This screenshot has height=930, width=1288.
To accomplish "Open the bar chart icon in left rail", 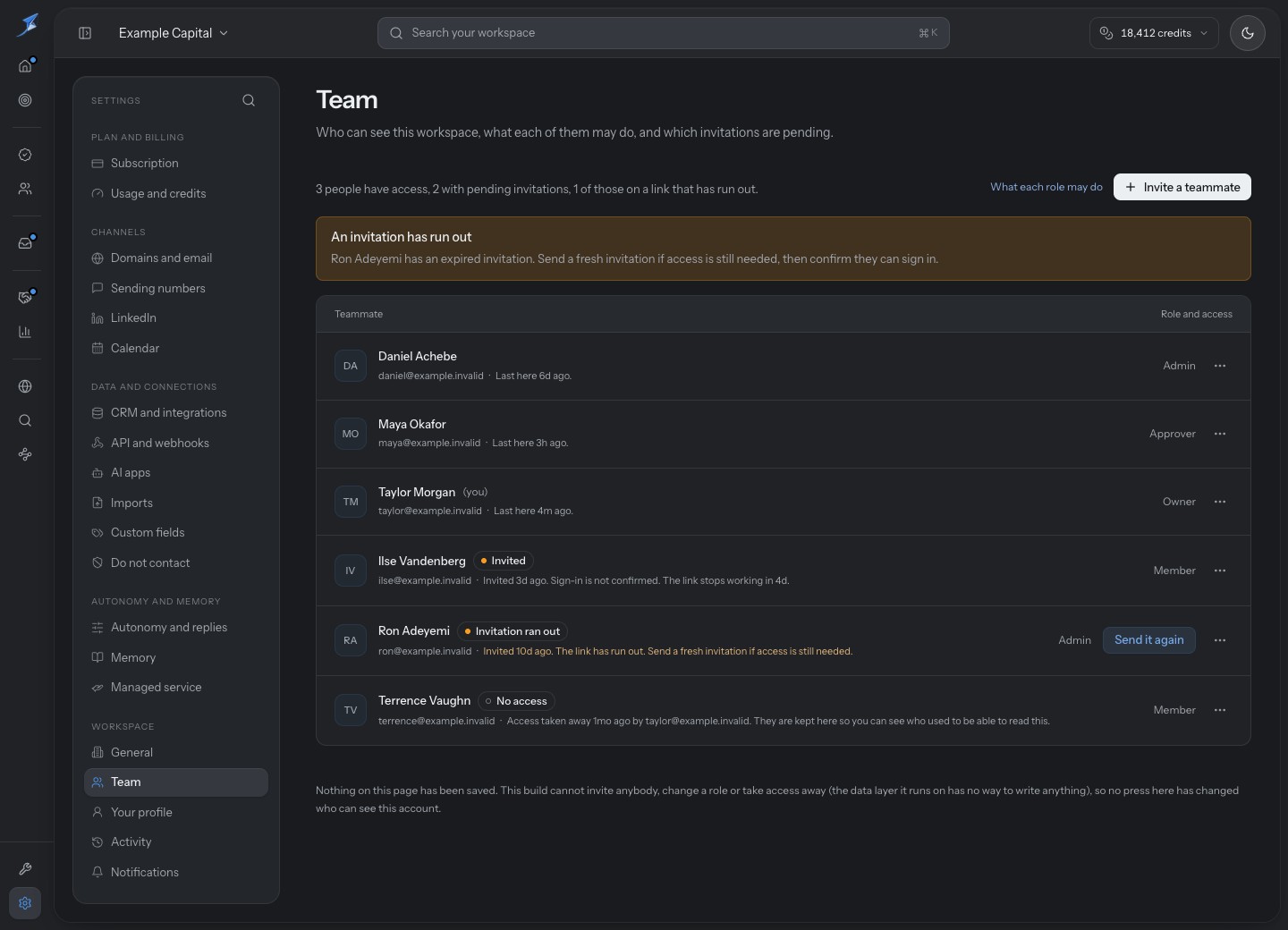I will pos(25,332).
